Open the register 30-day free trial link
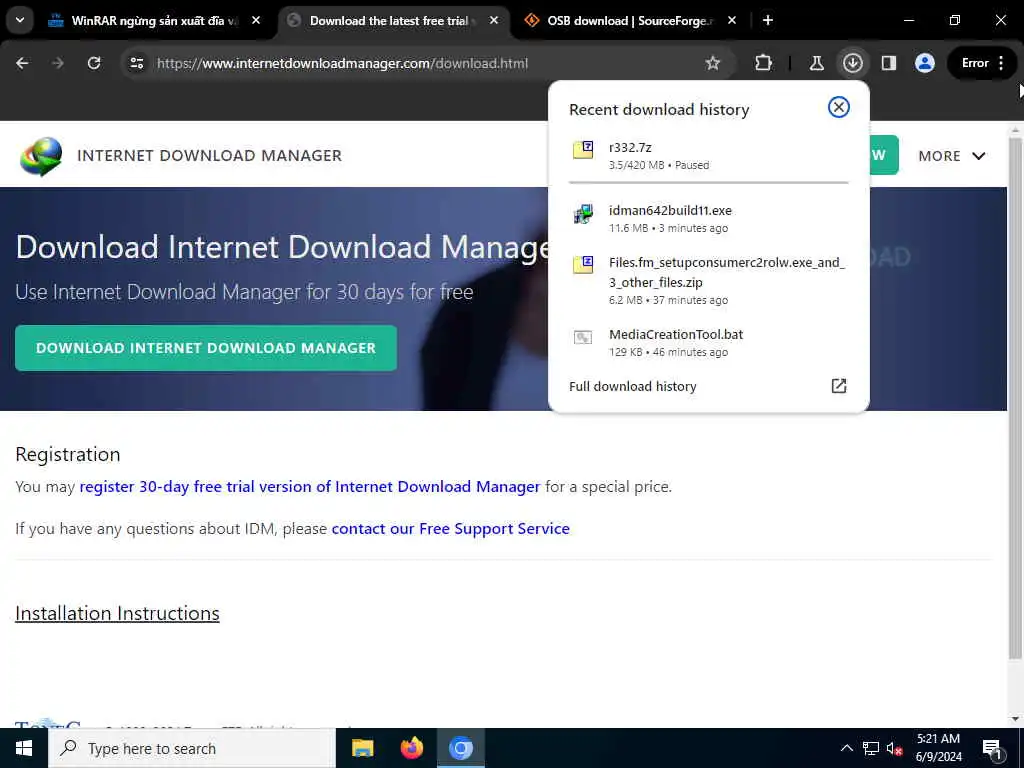1024x768 pixels. tap(310, 487)
